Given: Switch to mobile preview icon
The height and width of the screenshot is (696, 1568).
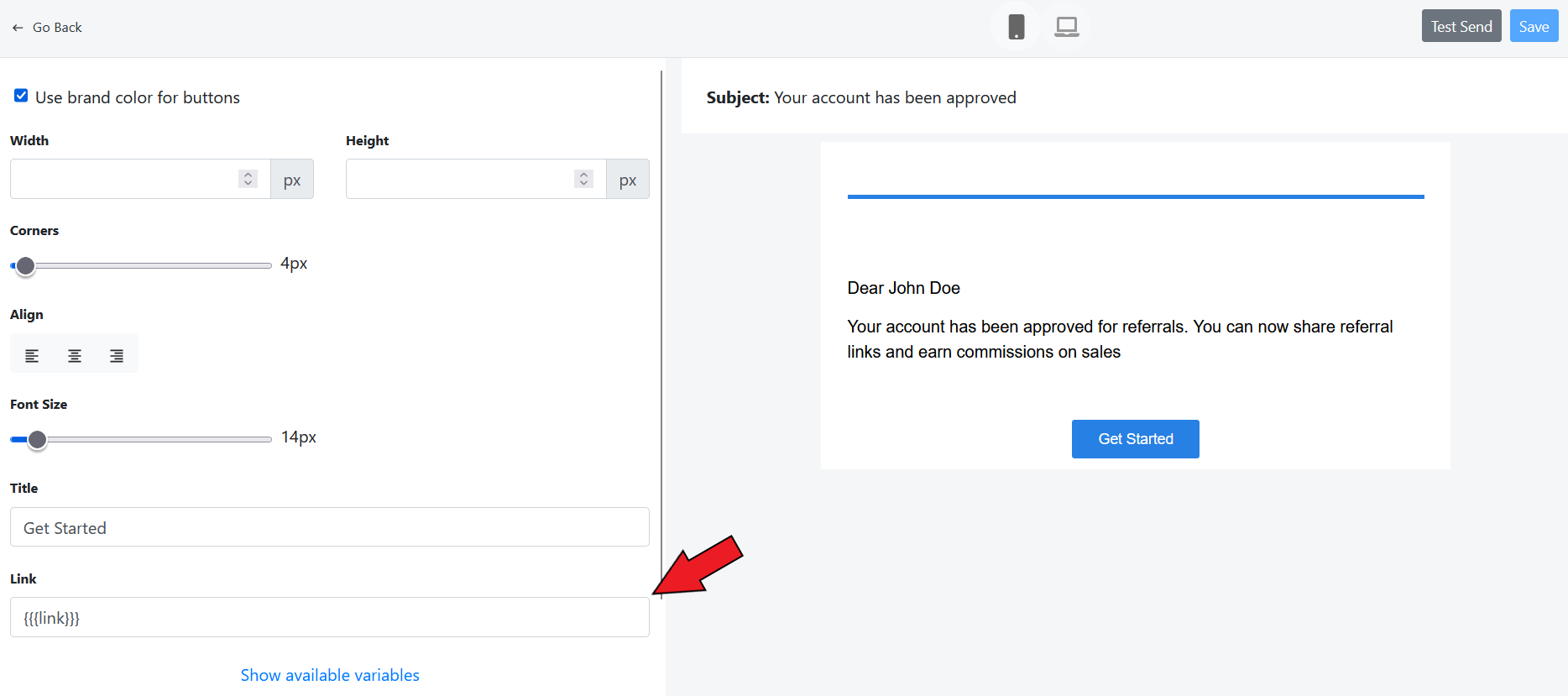Looking at the screenshot, I should click(1016, 27).
